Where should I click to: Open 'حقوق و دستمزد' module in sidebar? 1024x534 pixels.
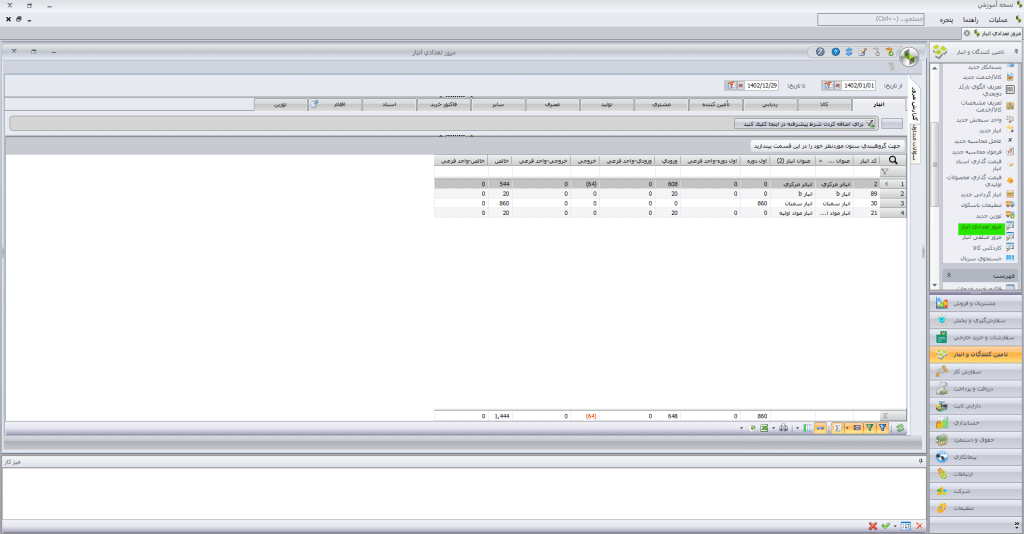point(976,440)
